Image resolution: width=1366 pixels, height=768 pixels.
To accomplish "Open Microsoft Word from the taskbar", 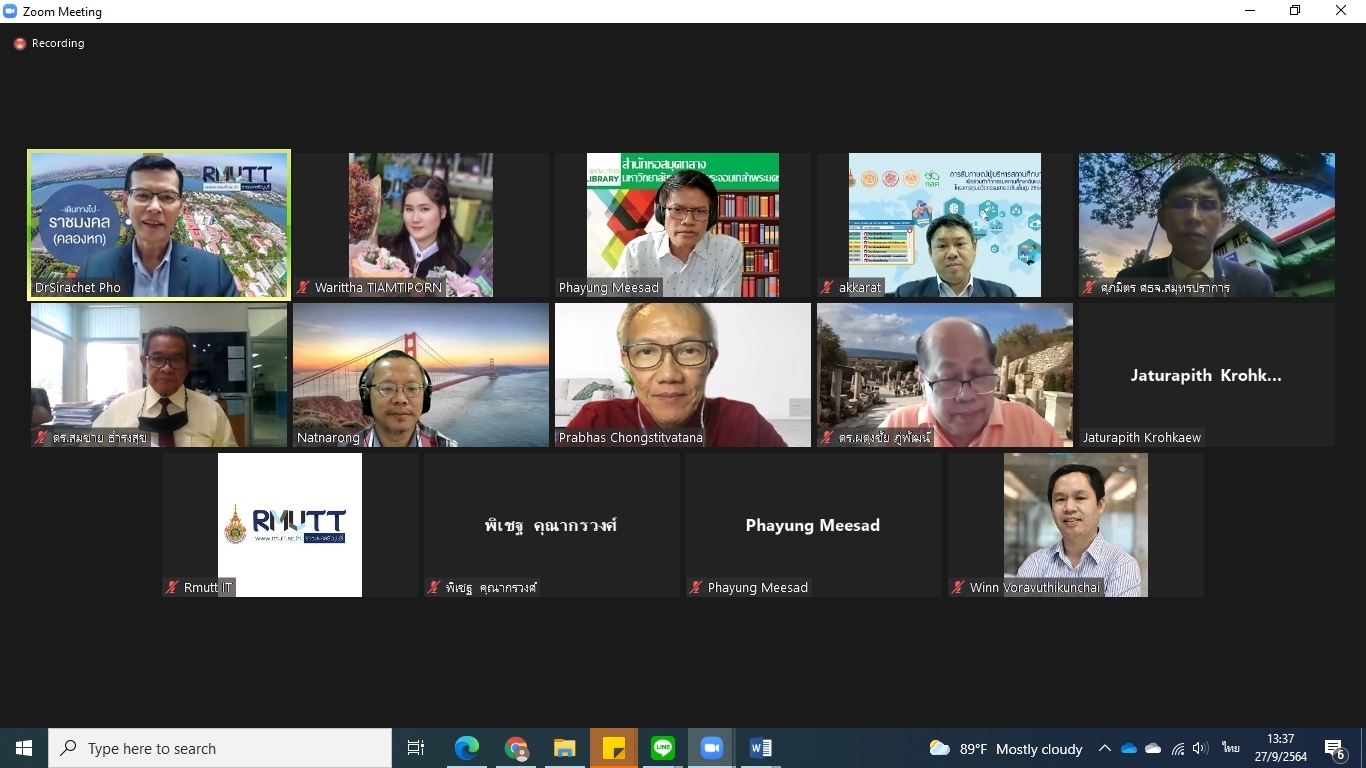I will [x=760, y=748].
